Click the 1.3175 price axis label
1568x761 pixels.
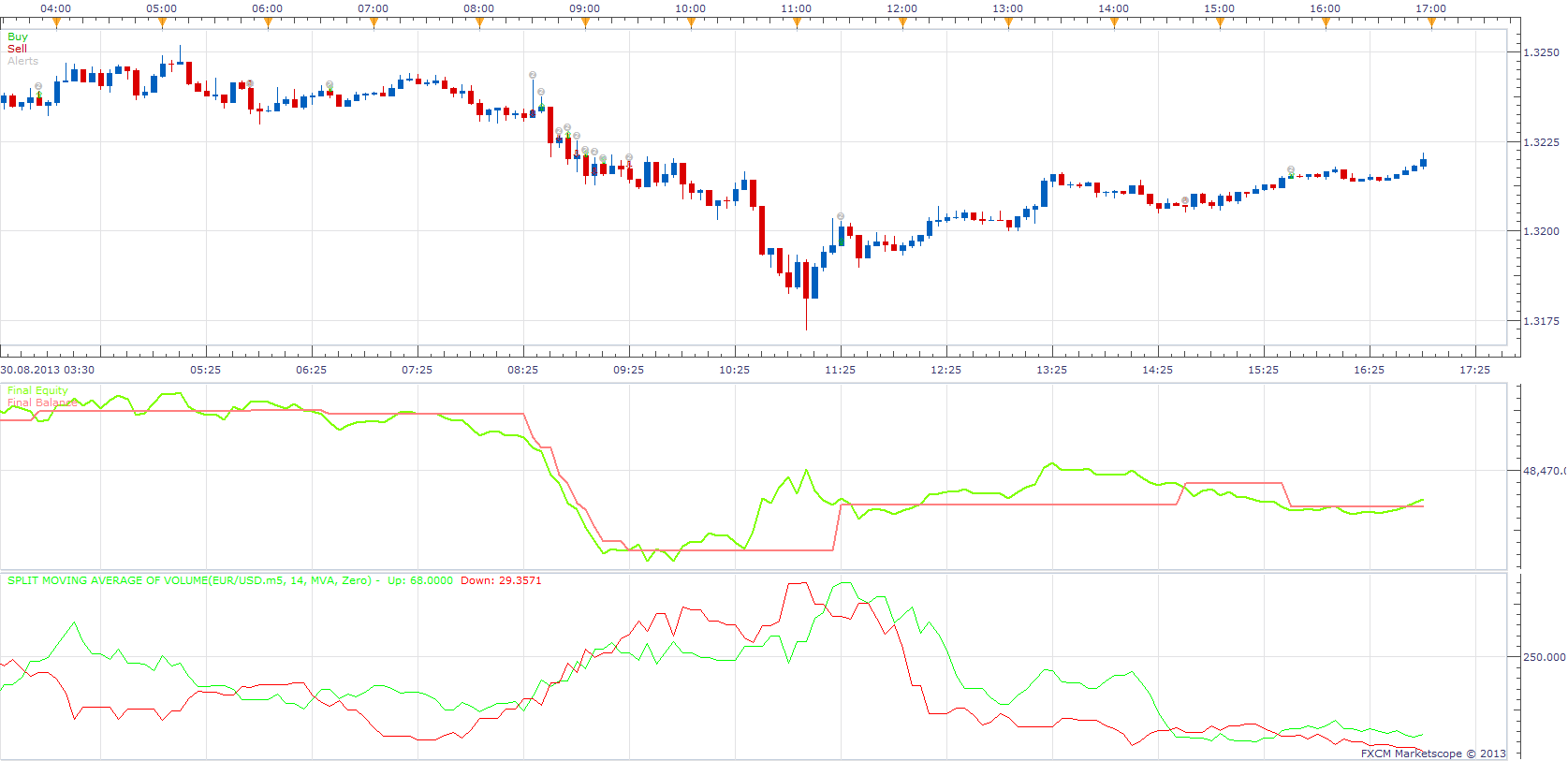click(x=1541, y=321)
